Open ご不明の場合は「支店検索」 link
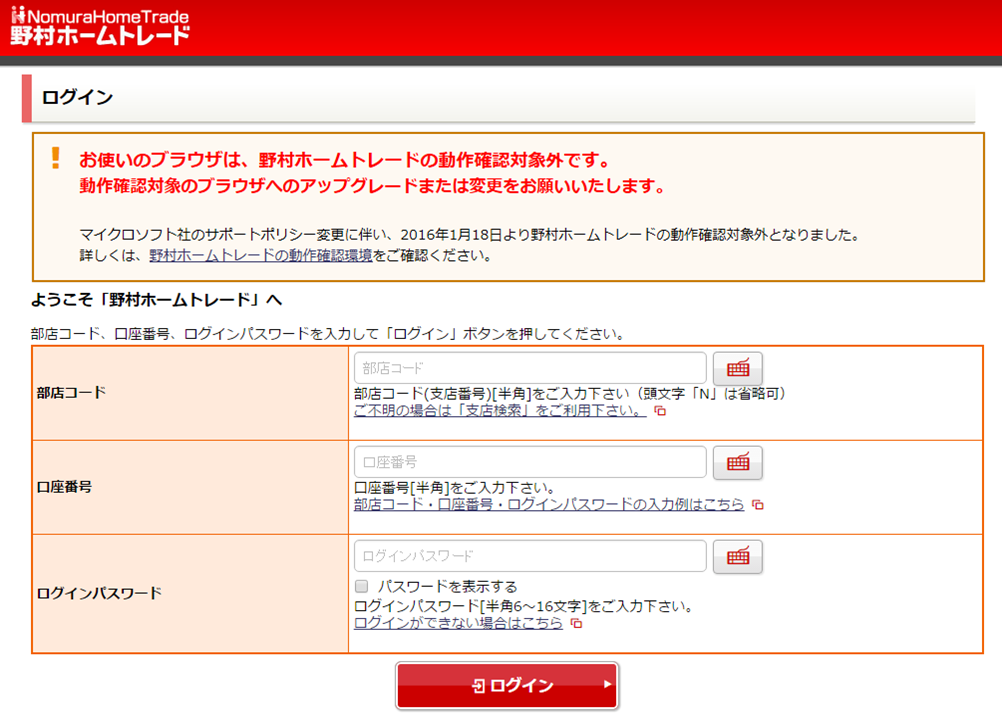This screenshot has width=1002, height=716. point(500,411)
